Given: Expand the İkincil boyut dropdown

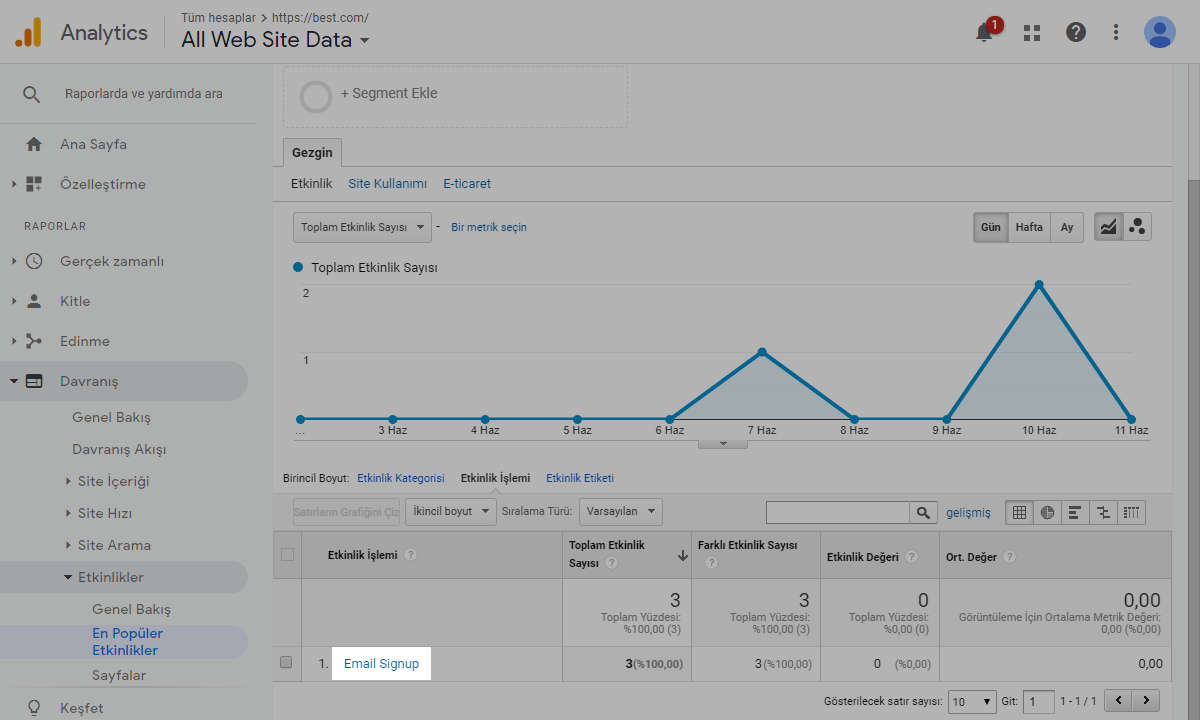Looking at the screenshot, I should click(x=451, y=512).
